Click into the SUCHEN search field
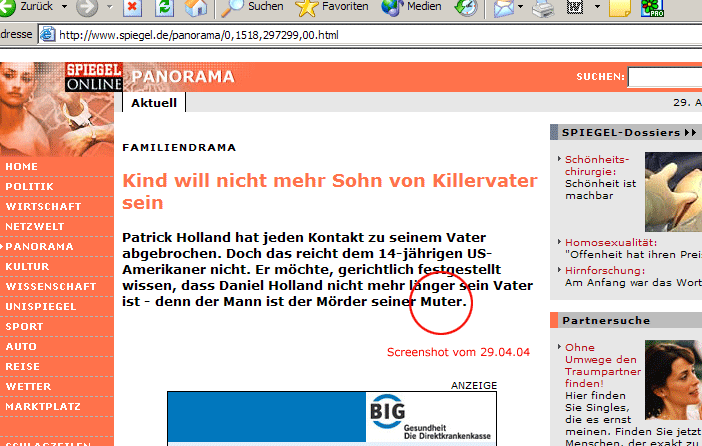Viewport: 702px width, 446px height. (665, 77)
